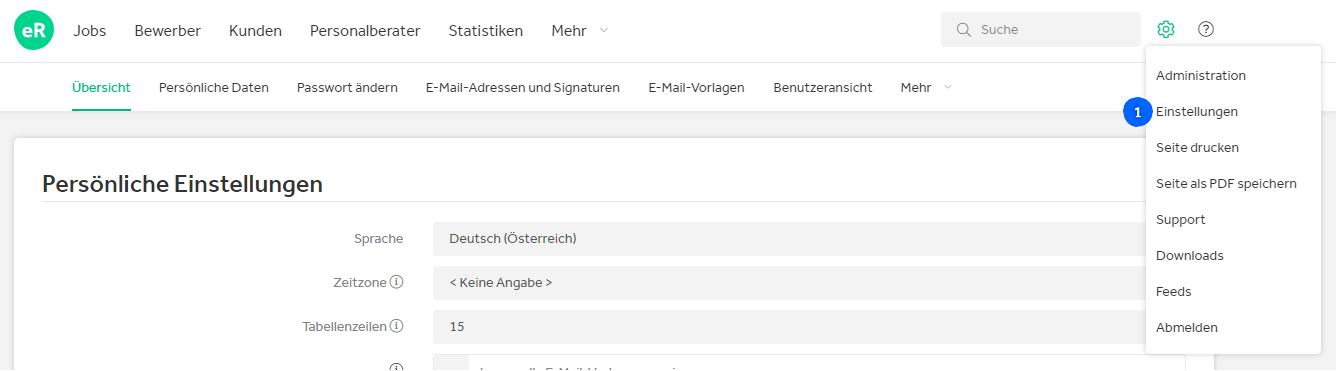This screenshot has height=371, width=1336.
Task: Choose Abmelden in the dropdown menu
Action: 1187,328
